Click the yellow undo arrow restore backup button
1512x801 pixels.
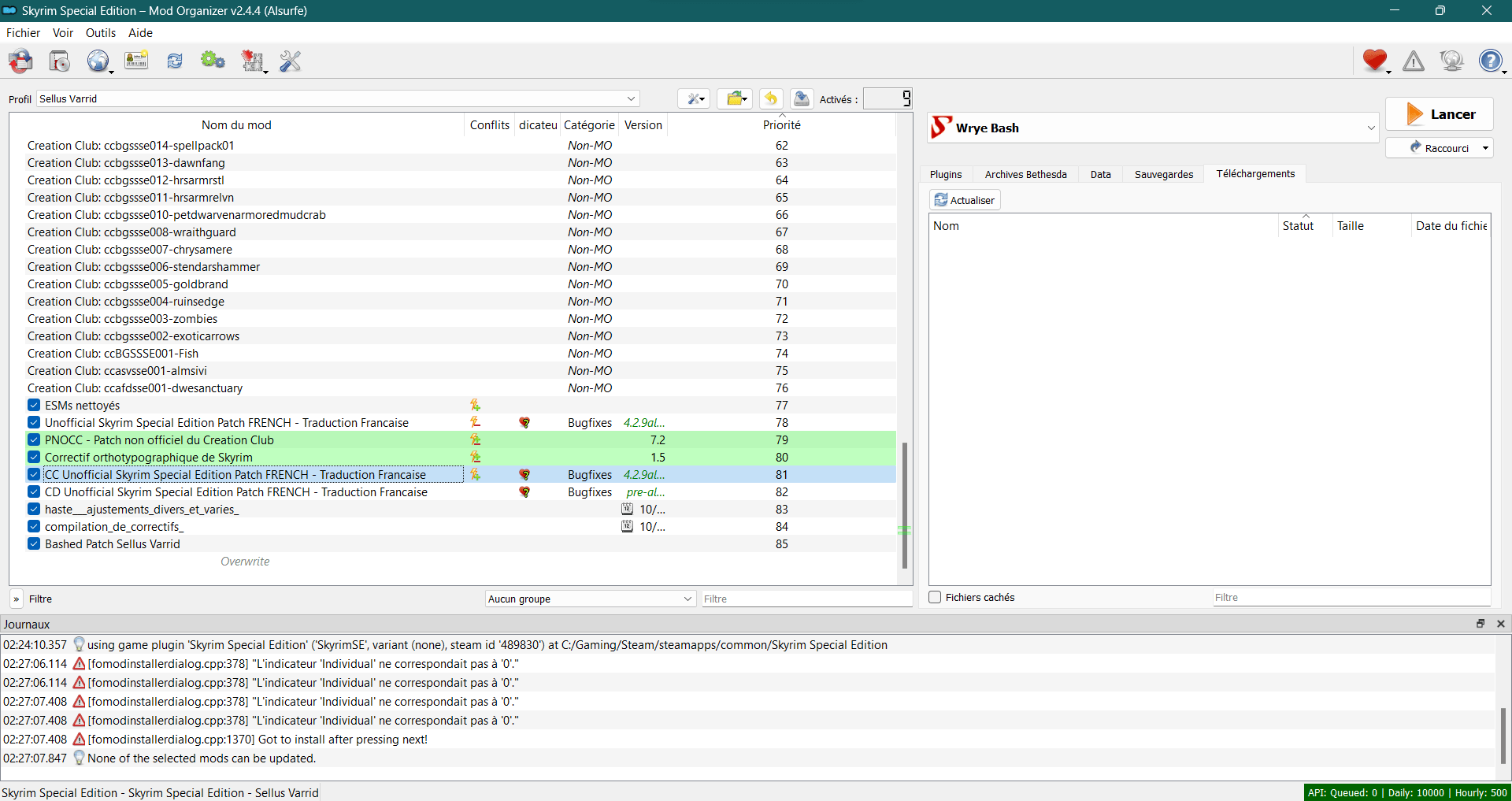[x=771, y=98]
